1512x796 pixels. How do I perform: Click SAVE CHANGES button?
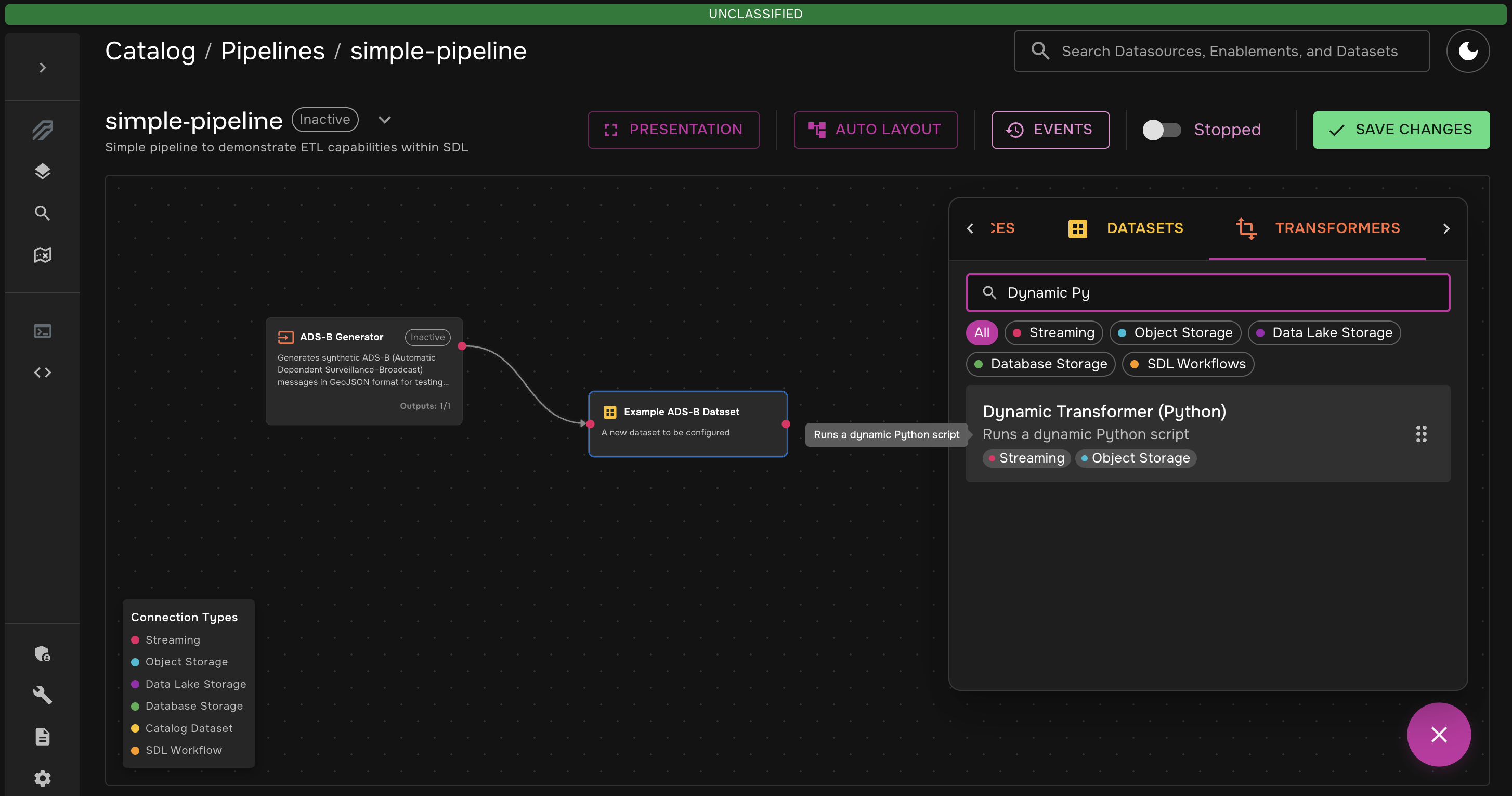tap(1401, 130)
